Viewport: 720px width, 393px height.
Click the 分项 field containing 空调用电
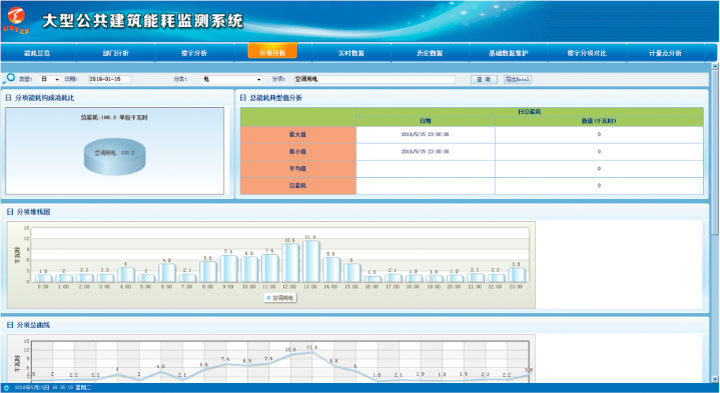pos(374,79)
